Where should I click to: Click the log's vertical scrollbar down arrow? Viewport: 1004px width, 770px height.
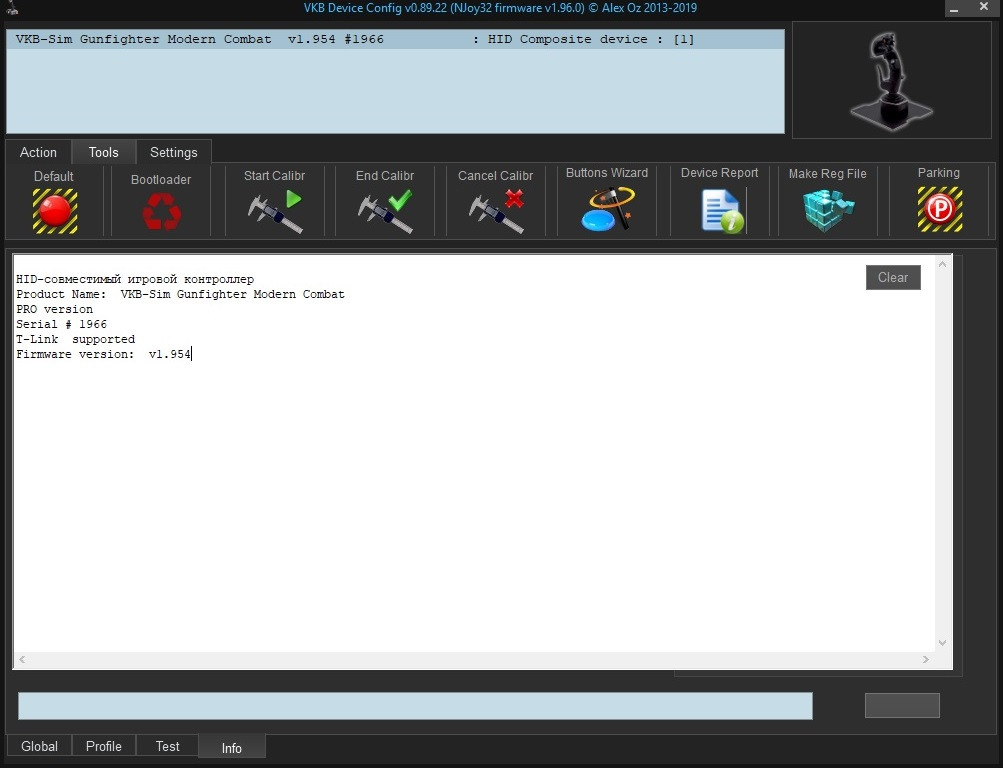point(942,643)
